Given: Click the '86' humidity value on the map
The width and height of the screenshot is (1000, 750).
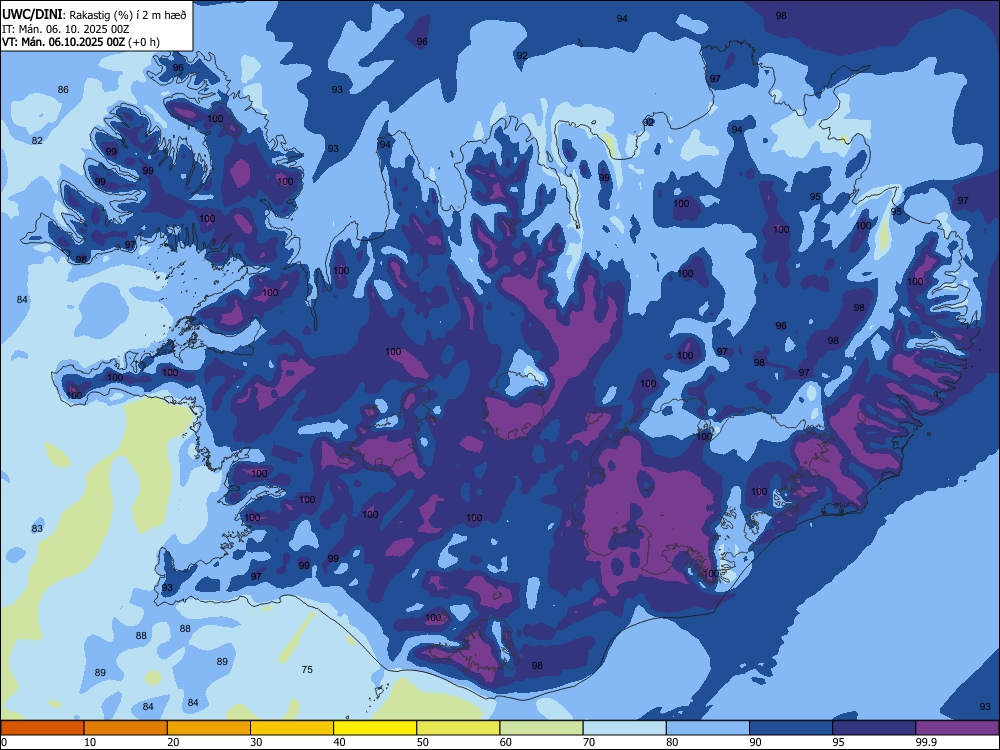Looking at the screenshot, I should click(x=63, y=89).
